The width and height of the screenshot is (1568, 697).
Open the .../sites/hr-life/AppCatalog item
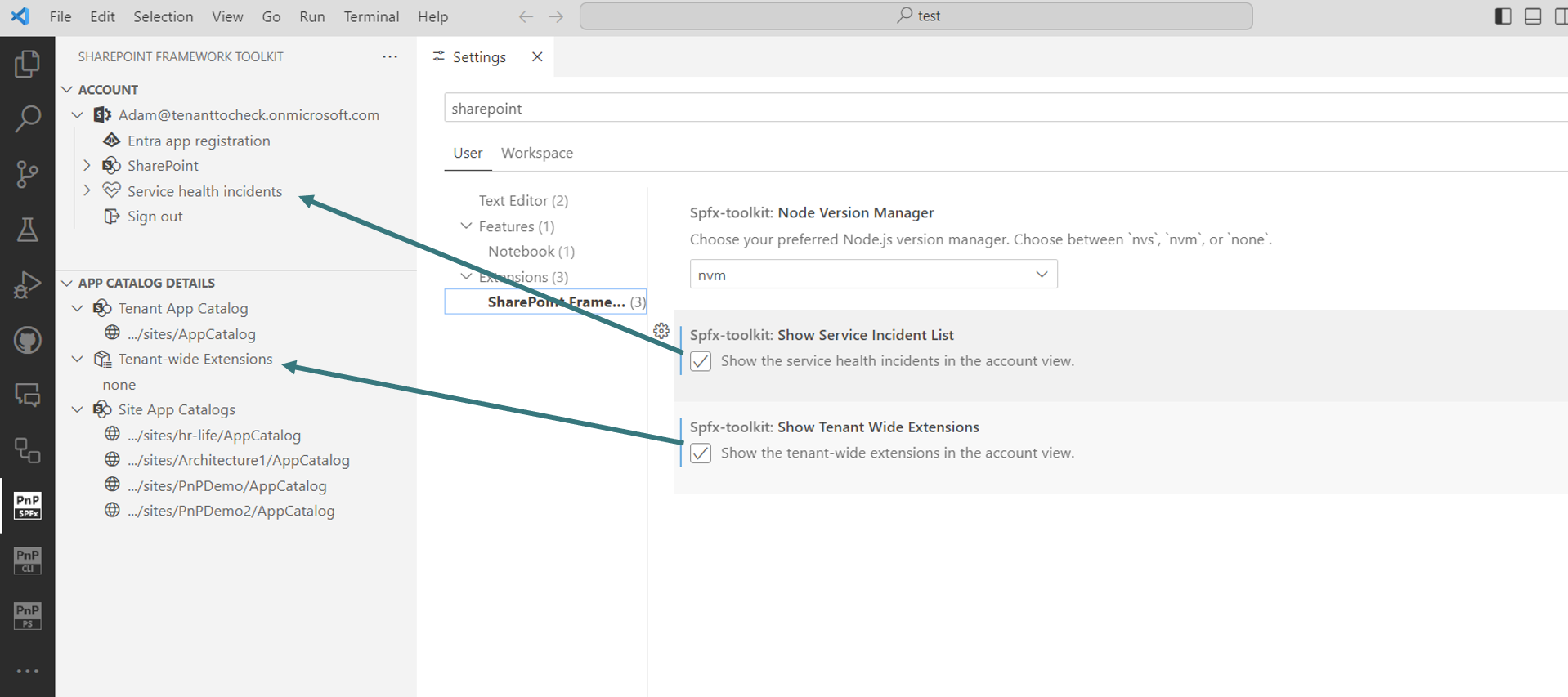point(214,435)
